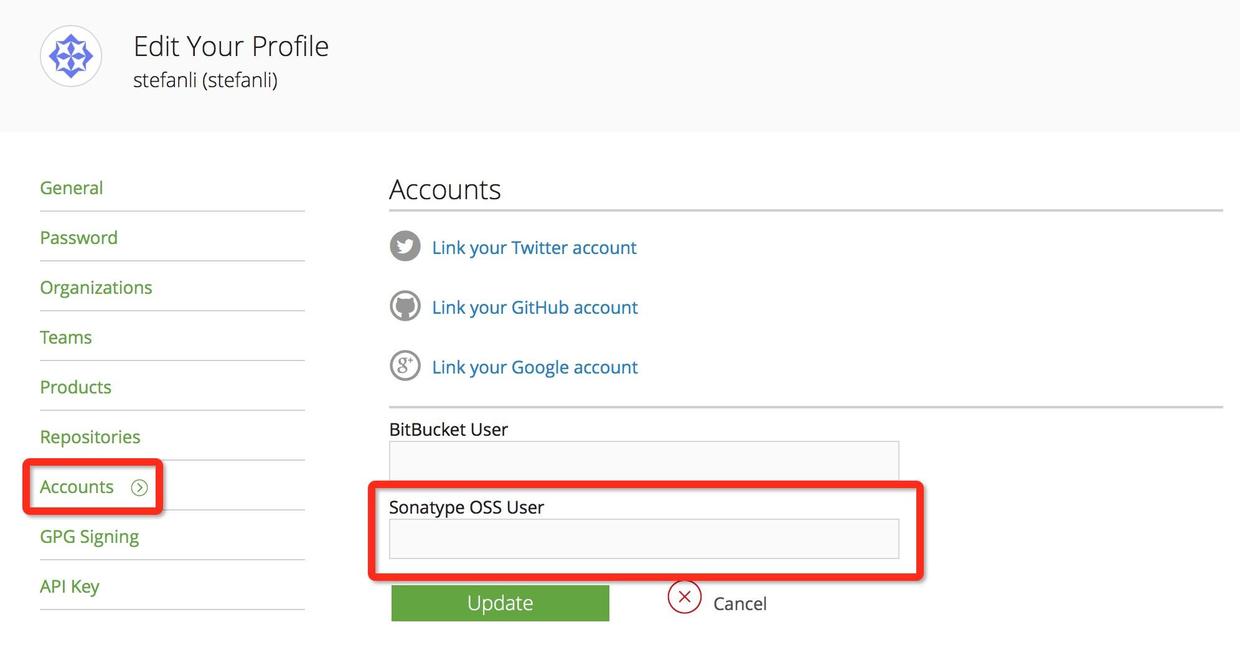Screen dimensions: 1240x645
Task: Navigate to Repositories in sidebar
Action: pyautogui.click(x=90, y=437)
